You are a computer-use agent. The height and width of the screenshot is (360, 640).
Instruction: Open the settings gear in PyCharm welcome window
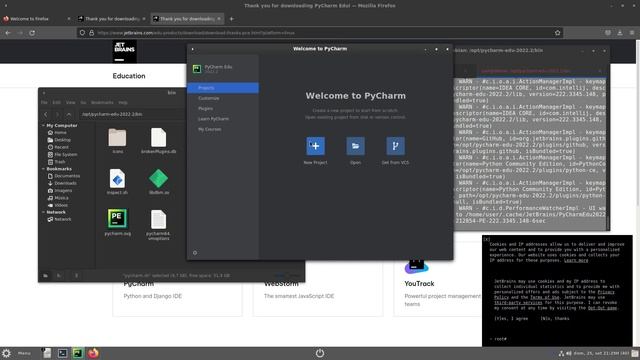click(195, 253)
